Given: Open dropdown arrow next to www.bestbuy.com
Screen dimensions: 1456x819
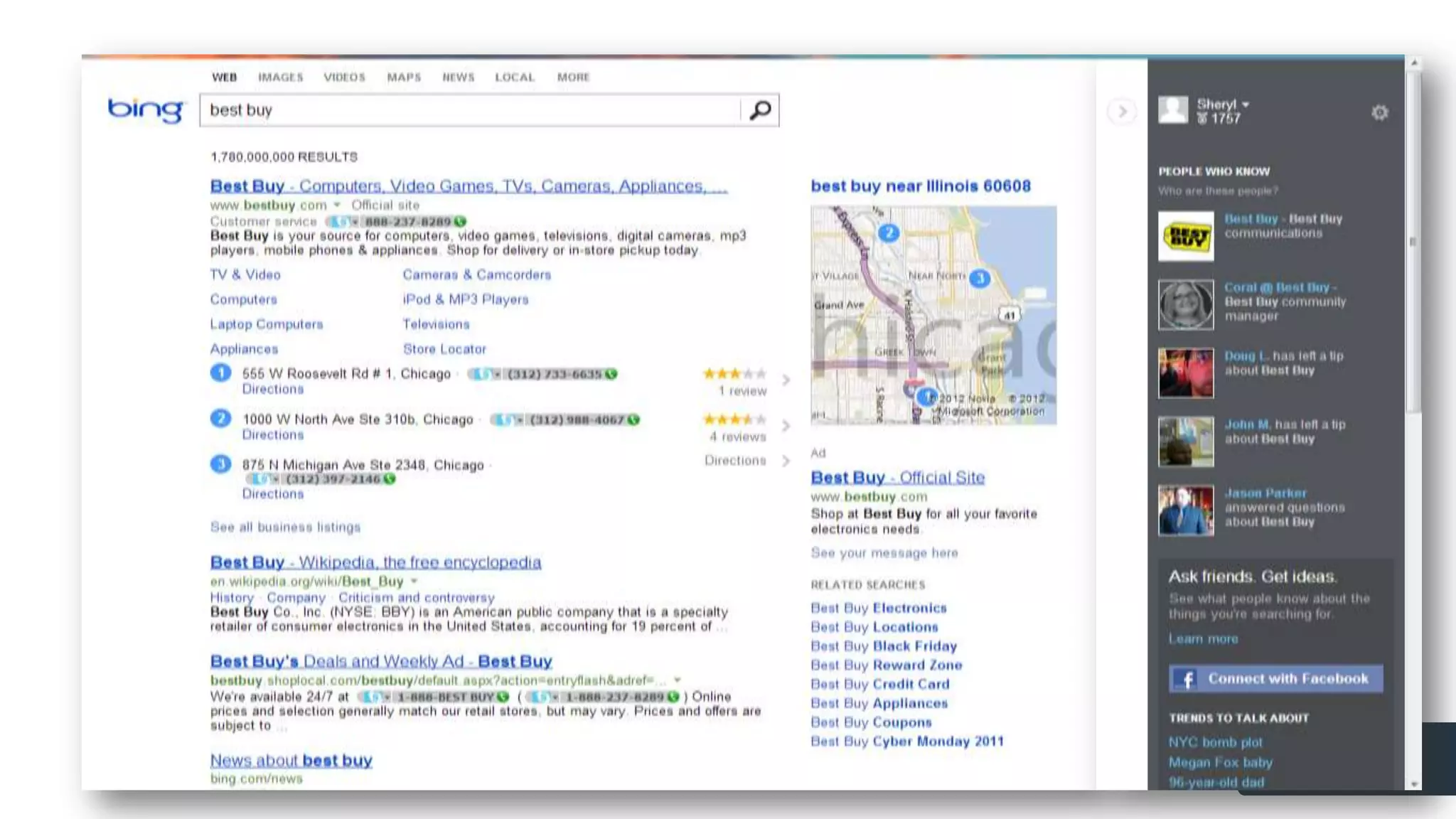Looking at the screenshot, I should click(337, 205).
